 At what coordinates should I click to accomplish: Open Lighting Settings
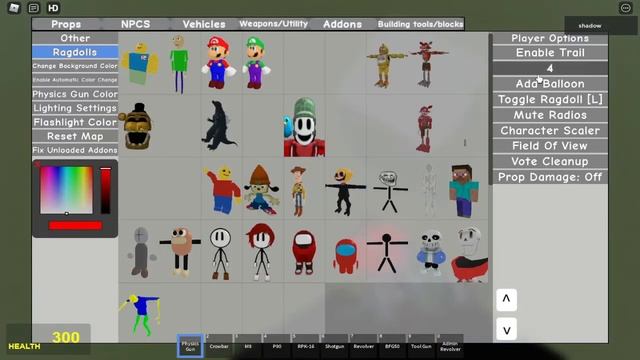coord(75,108)
